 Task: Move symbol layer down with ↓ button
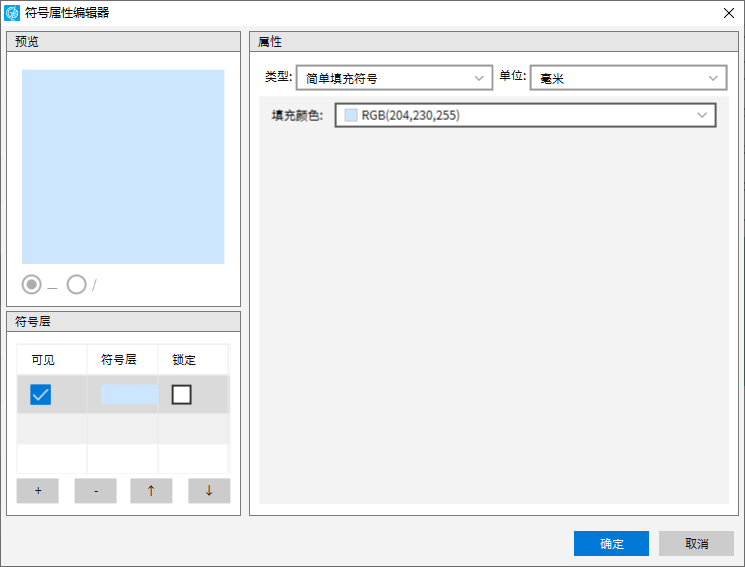pos(209,490)
